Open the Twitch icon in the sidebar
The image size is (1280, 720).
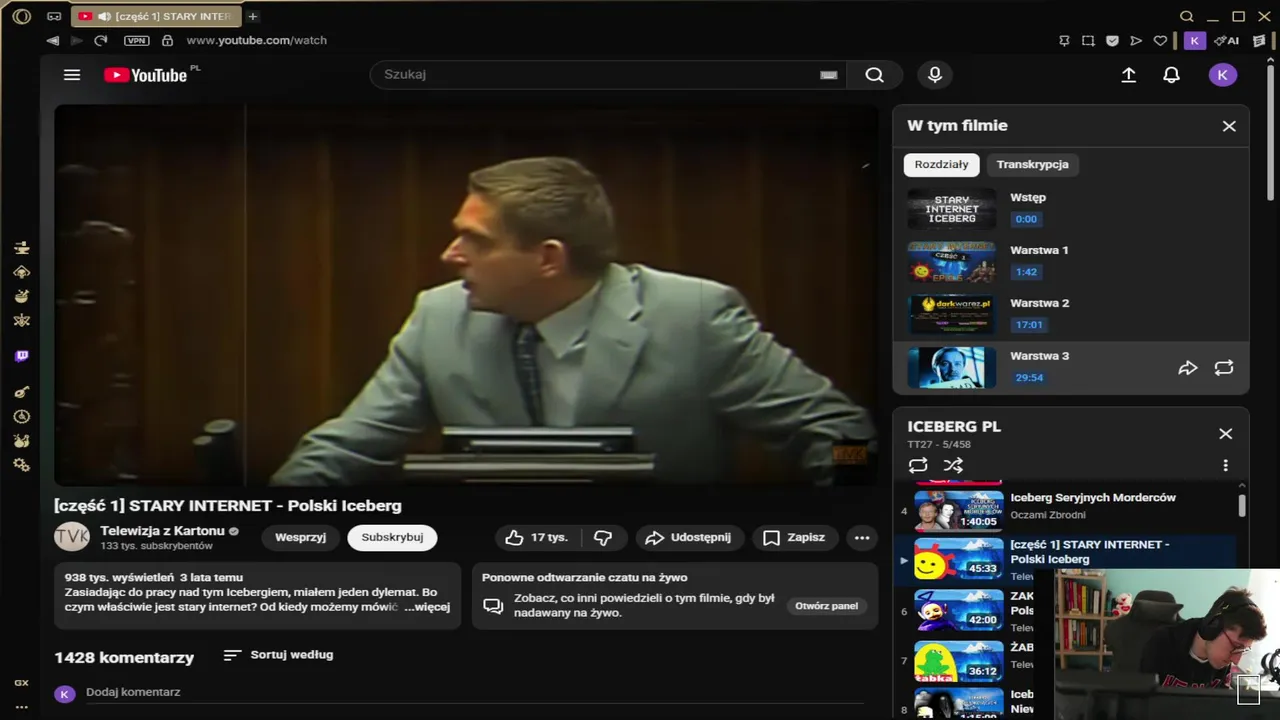tap(21, 356)
